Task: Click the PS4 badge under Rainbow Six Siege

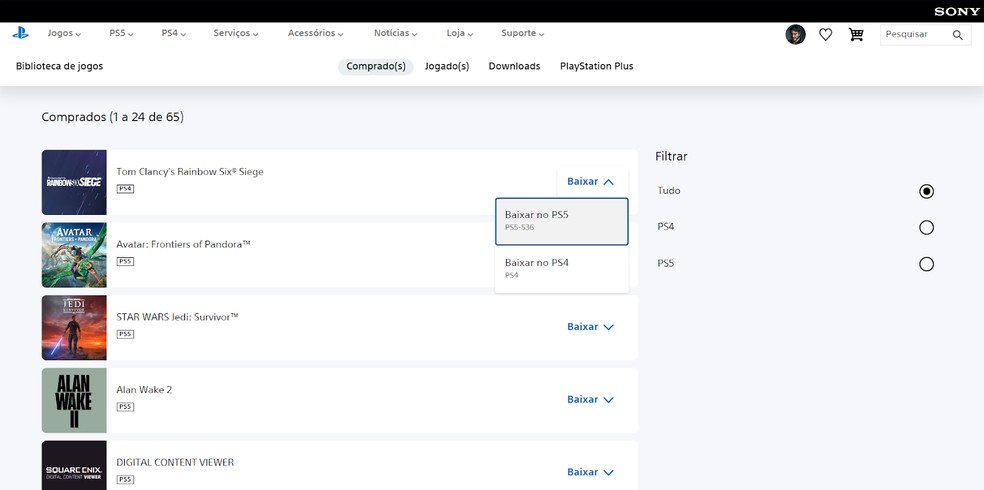Action: coord(125,189)
